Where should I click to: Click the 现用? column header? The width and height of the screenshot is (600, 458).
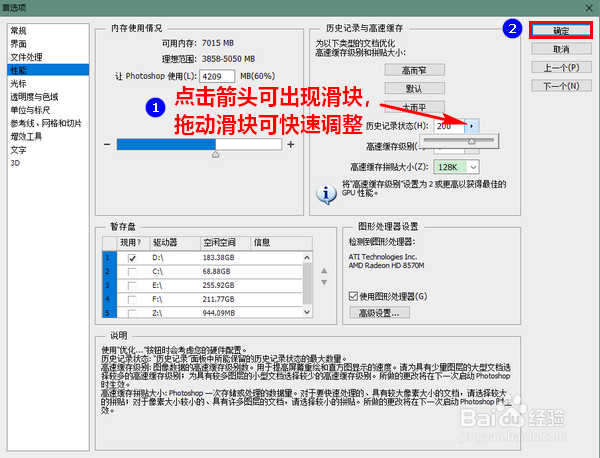133,243
